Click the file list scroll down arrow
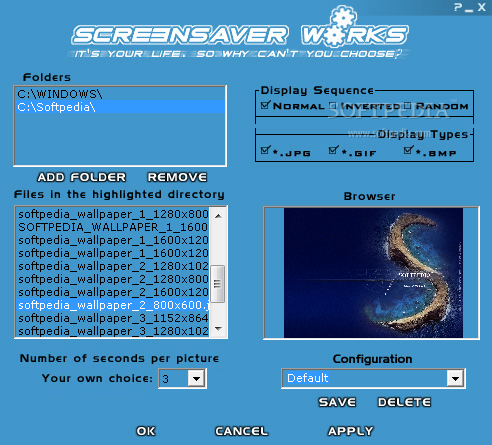 pos(218,329)
